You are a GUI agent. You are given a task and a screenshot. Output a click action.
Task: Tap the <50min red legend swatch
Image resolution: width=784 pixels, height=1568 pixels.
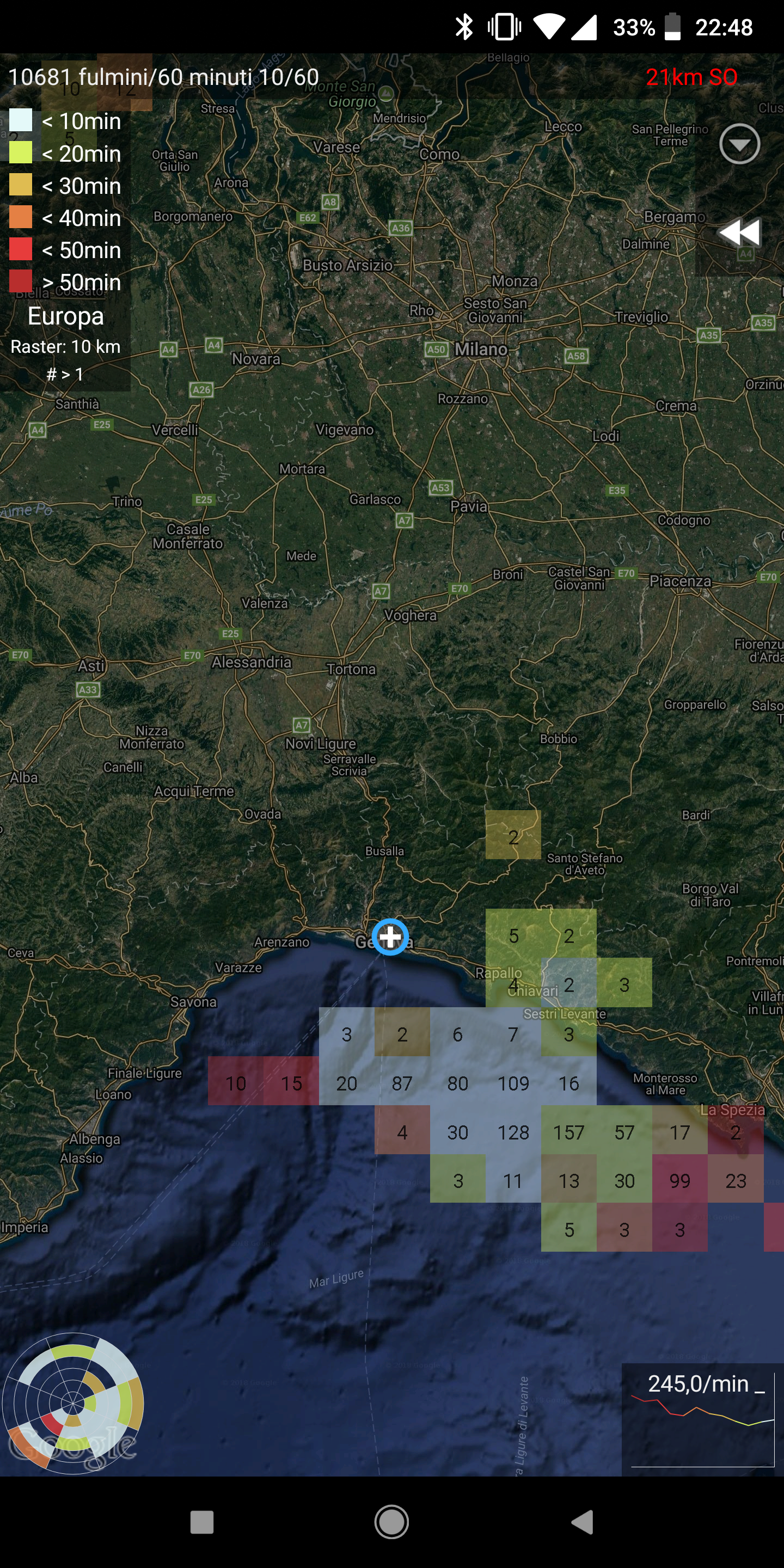click(20, 249)
